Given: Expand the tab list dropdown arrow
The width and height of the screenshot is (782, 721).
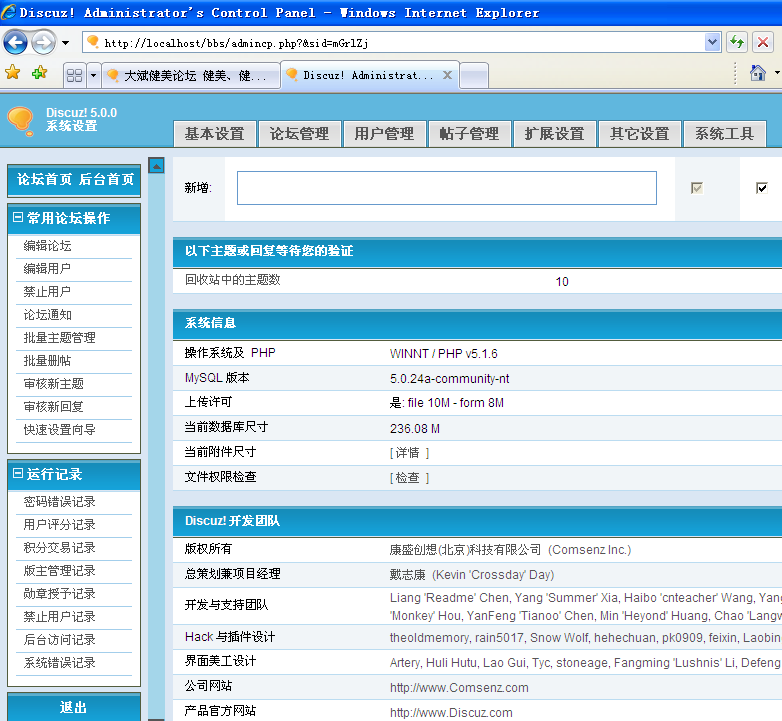Looking at the screenshot, I should pyautogui.click(x=93, y=75).
